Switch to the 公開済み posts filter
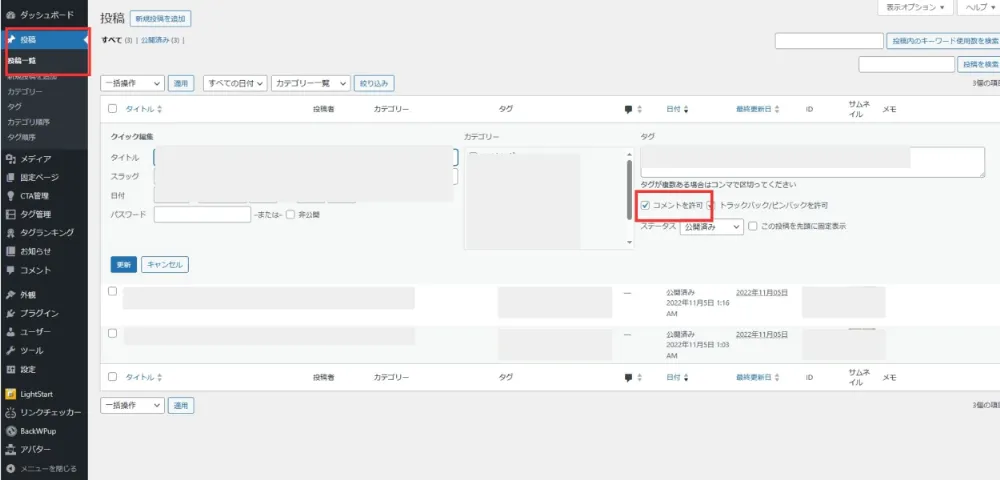Screen dimensions: 1000x480 point(156,40)
